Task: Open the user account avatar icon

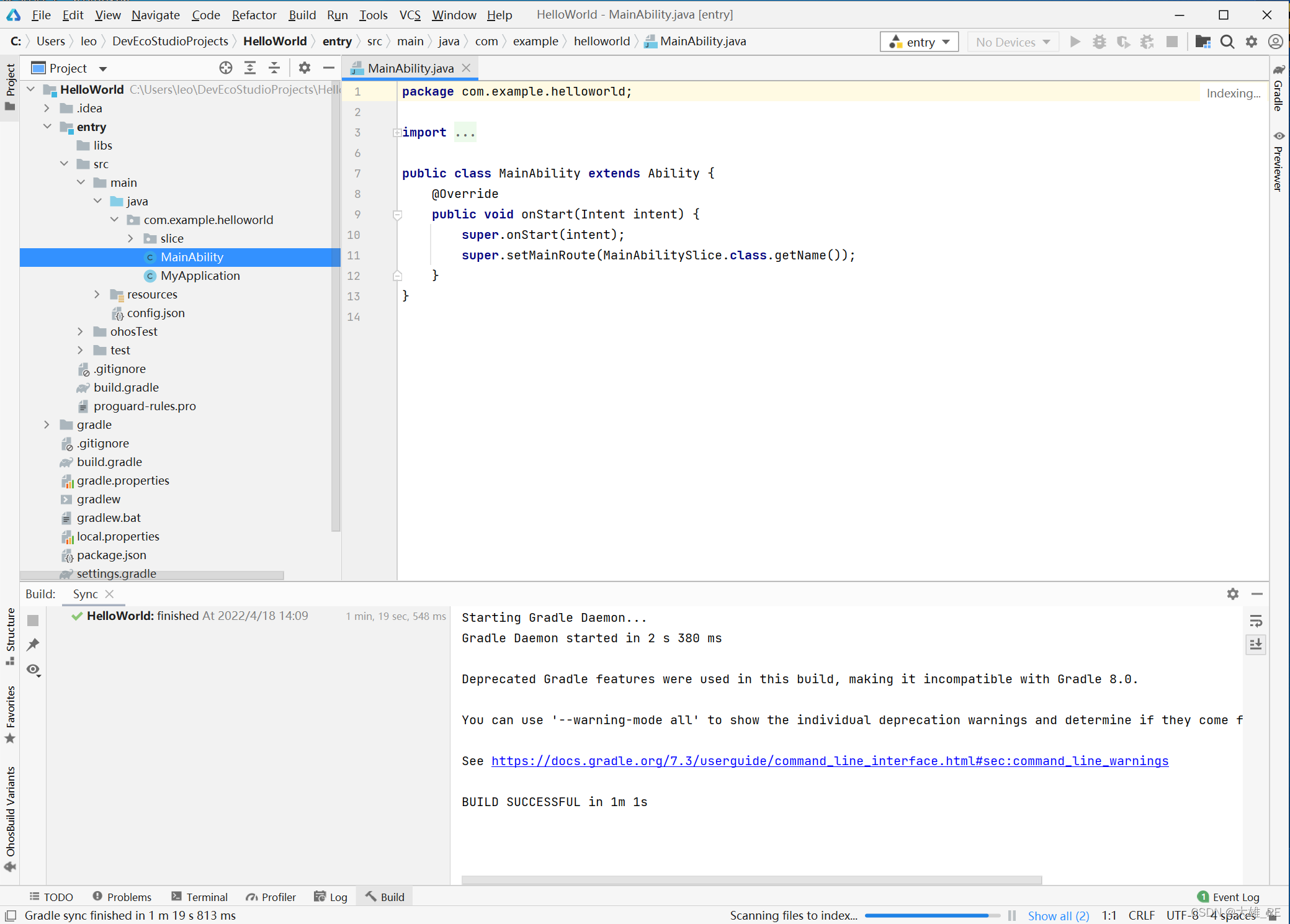Action: pos(1276,42)
